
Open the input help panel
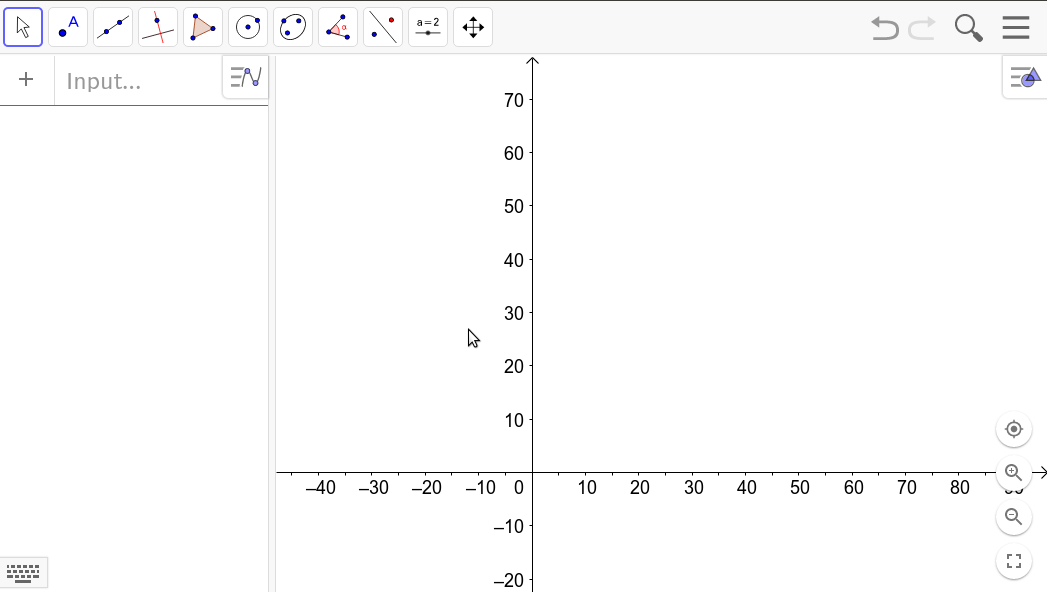tap(245, 76)
